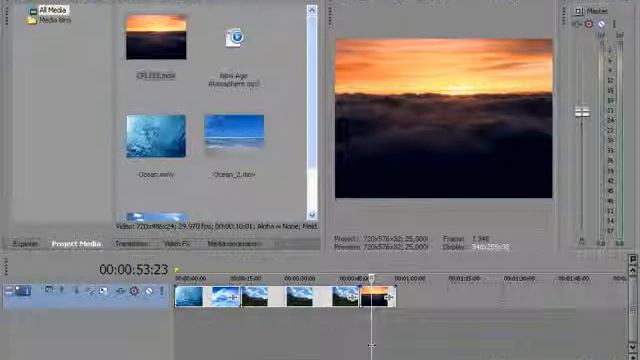Switch to the Explorer tab
Image resolution: width=640 pixels, height=360 pixels.
25,244
